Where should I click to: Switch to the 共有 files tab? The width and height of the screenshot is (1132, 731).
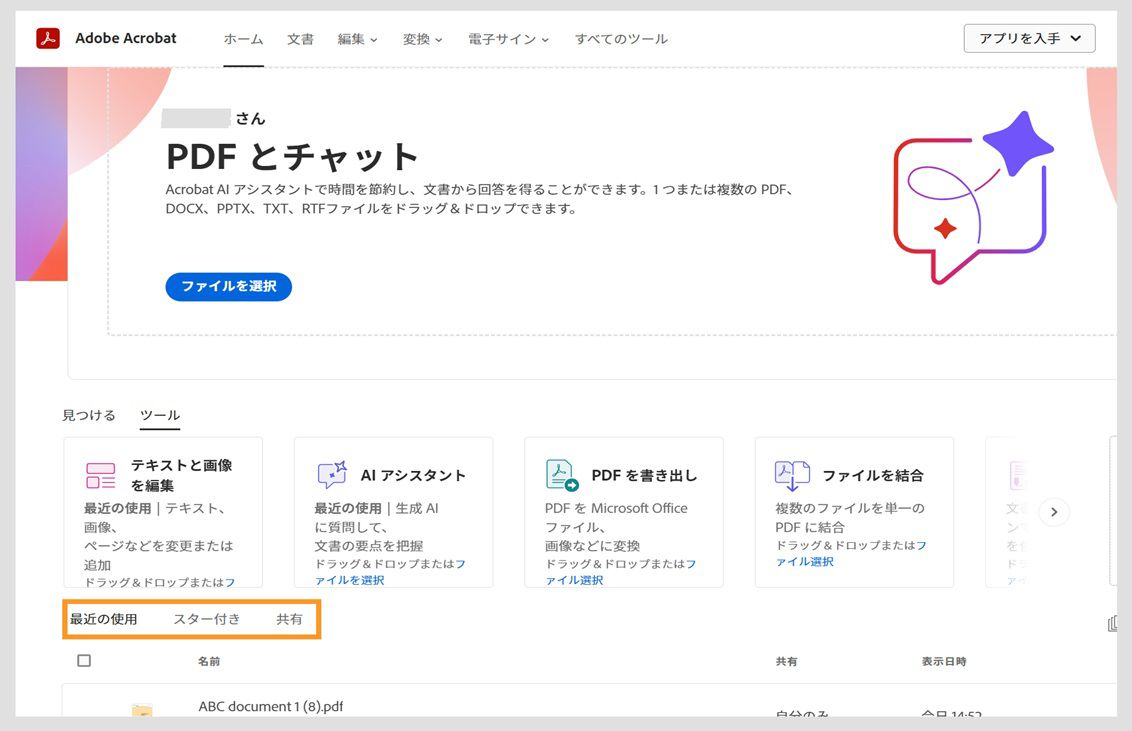[x=290, y=619]
